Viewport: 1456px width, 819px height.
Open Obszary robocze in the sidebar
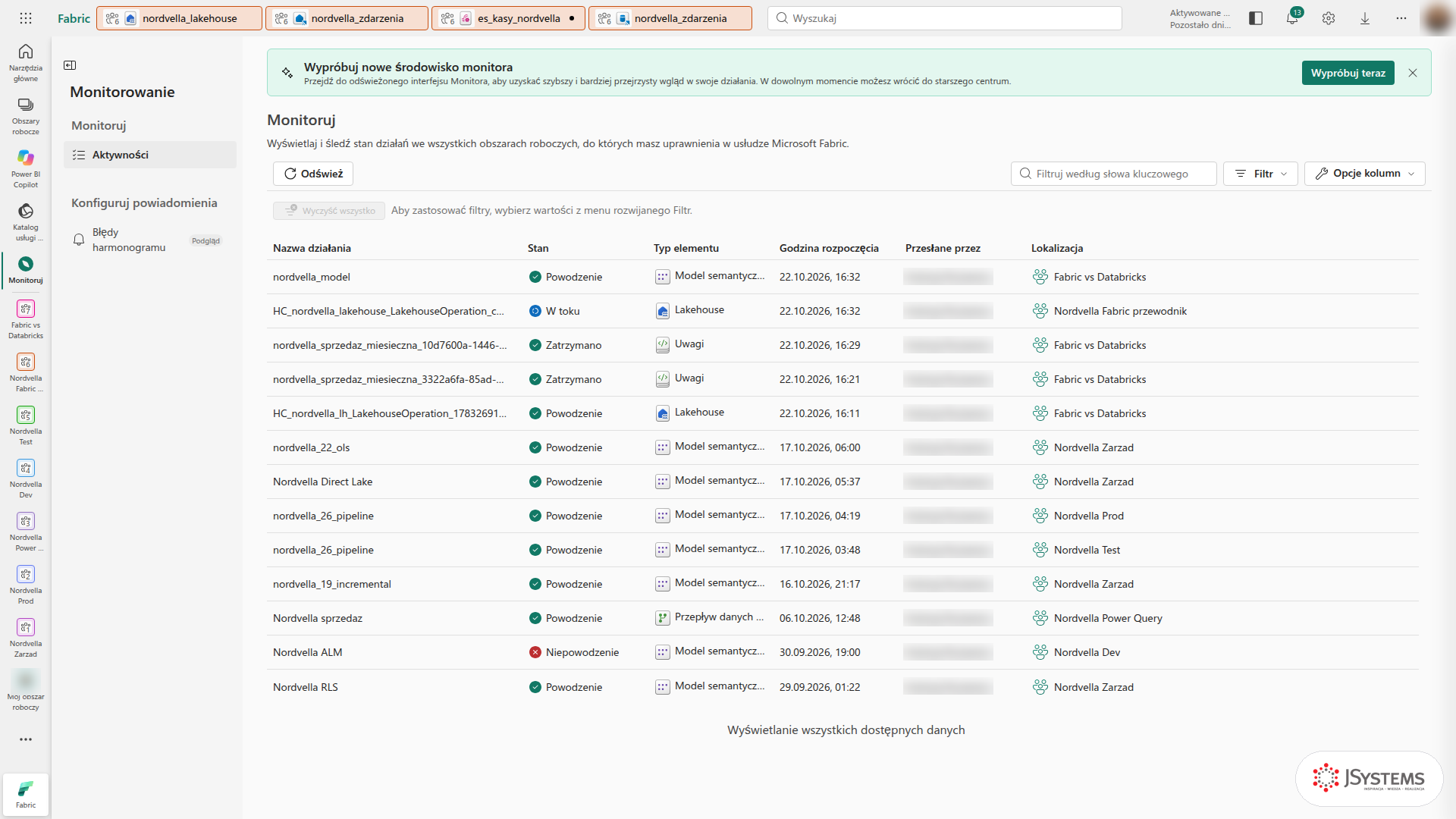[x=26, y=115]
